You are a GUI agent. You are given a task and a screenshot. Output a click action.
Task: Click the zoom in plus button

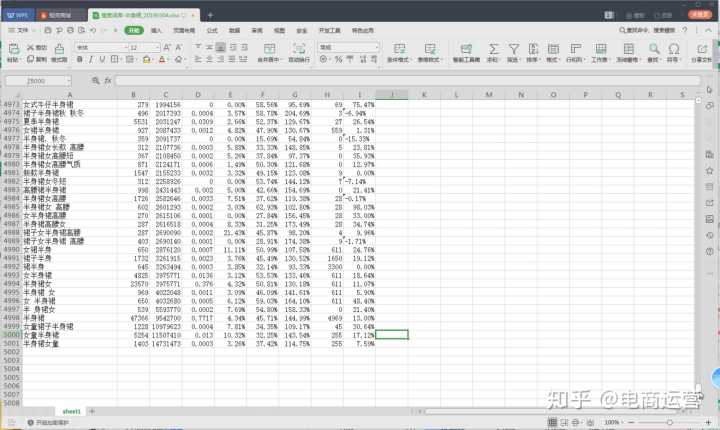708,422
